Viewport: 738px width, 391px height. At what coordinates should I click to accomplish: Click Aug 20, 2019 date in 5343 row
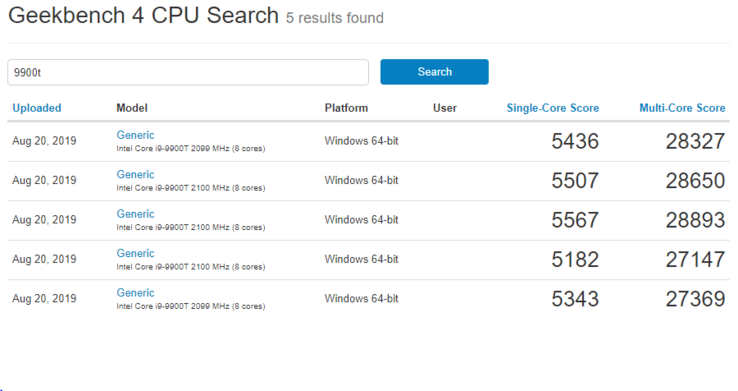44,299
